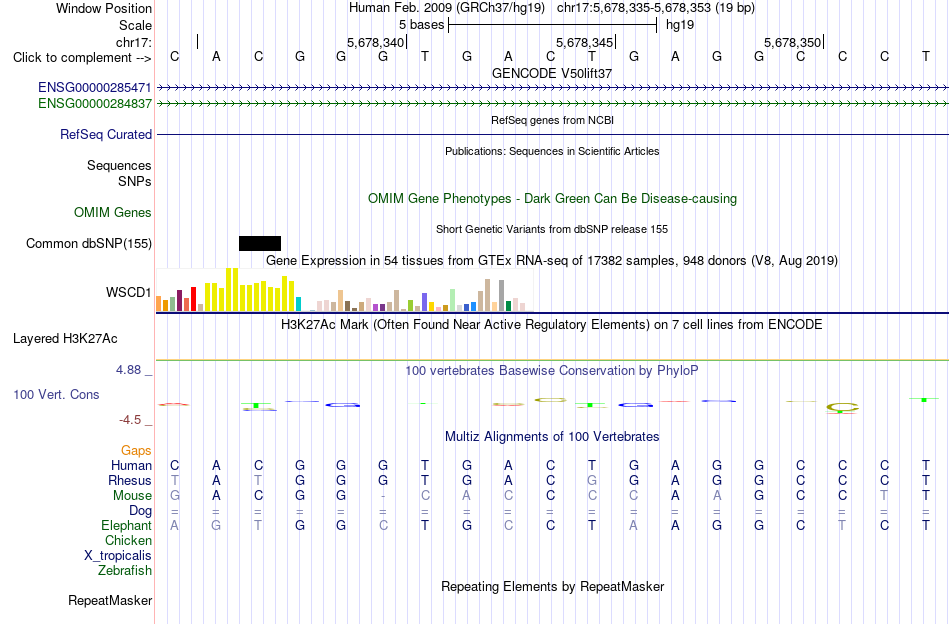950x624 pixels.
Task: Click the Human Feb. 2009 (GRCh37/hg19) header text
Action: [x=447, y=8]
